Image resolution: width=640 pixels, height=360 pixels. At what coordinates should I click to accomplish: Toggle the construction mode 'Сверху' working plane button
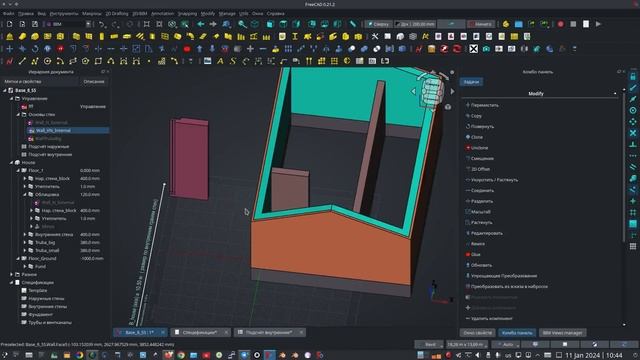pos(378,24)
